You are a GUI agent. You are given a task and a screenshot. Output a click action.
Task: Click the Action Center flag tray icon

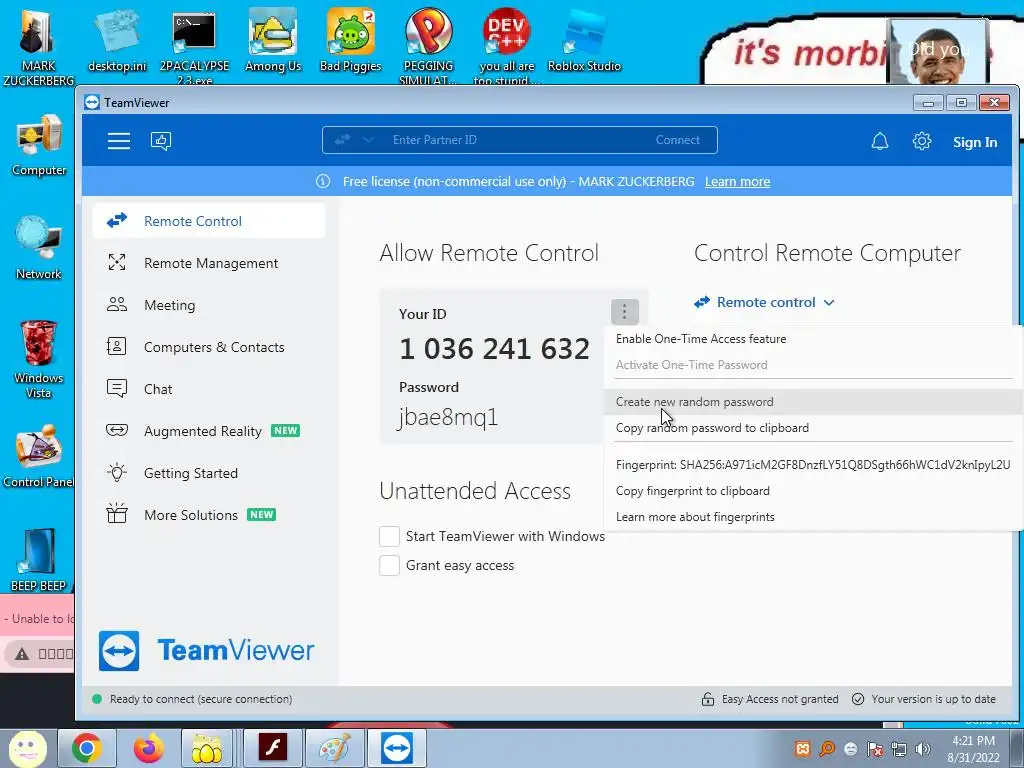tap(875, 749)
